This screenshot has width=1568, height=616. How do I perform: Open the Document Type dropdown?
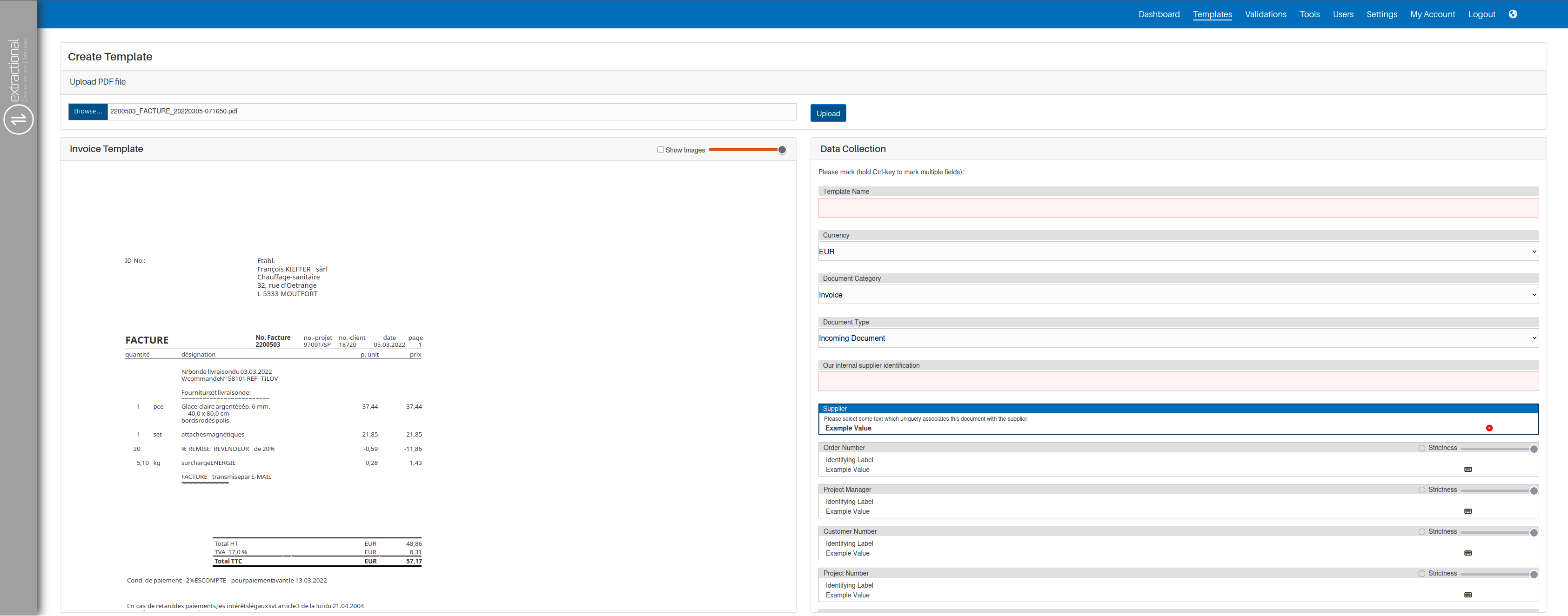(x=1178, y=338)
